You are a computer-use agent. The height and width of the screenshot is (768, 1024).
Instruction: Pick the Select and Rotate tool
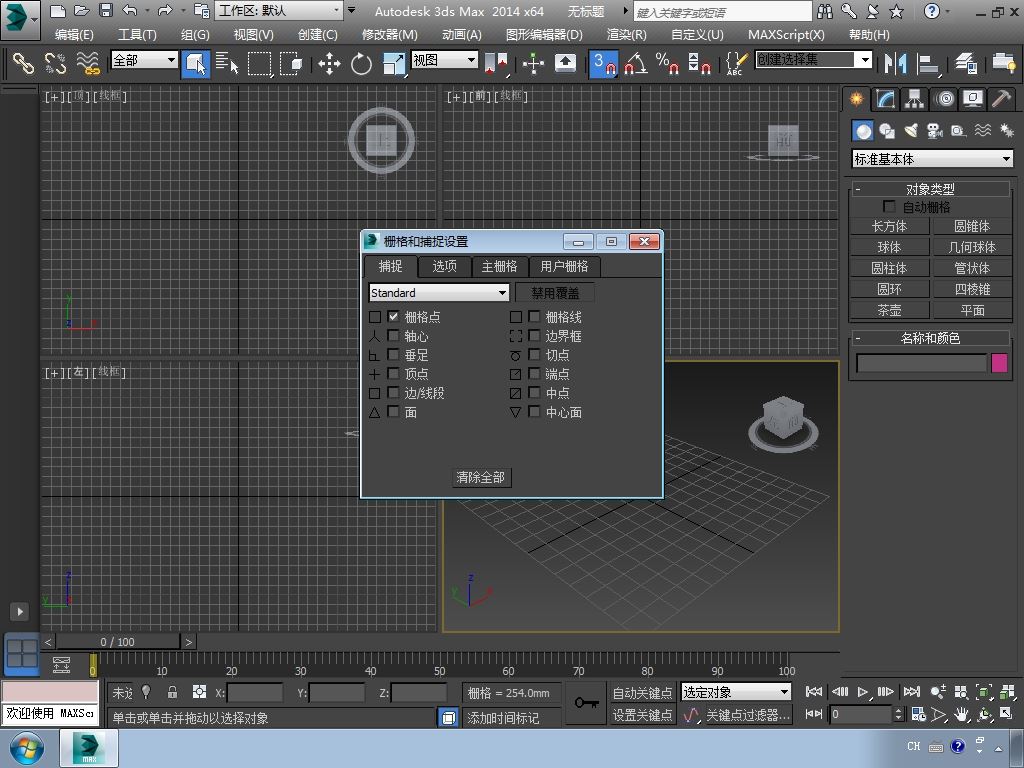[x=361, y=63]
